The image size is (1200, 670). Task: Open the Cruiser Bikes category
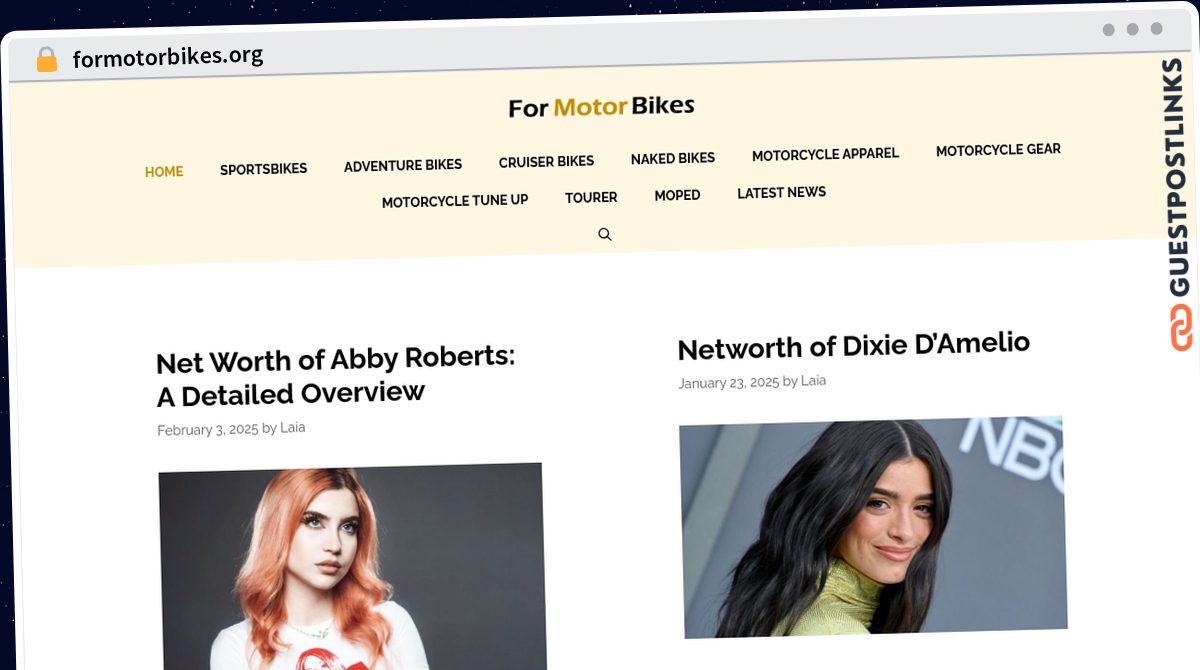pos(546,162)
